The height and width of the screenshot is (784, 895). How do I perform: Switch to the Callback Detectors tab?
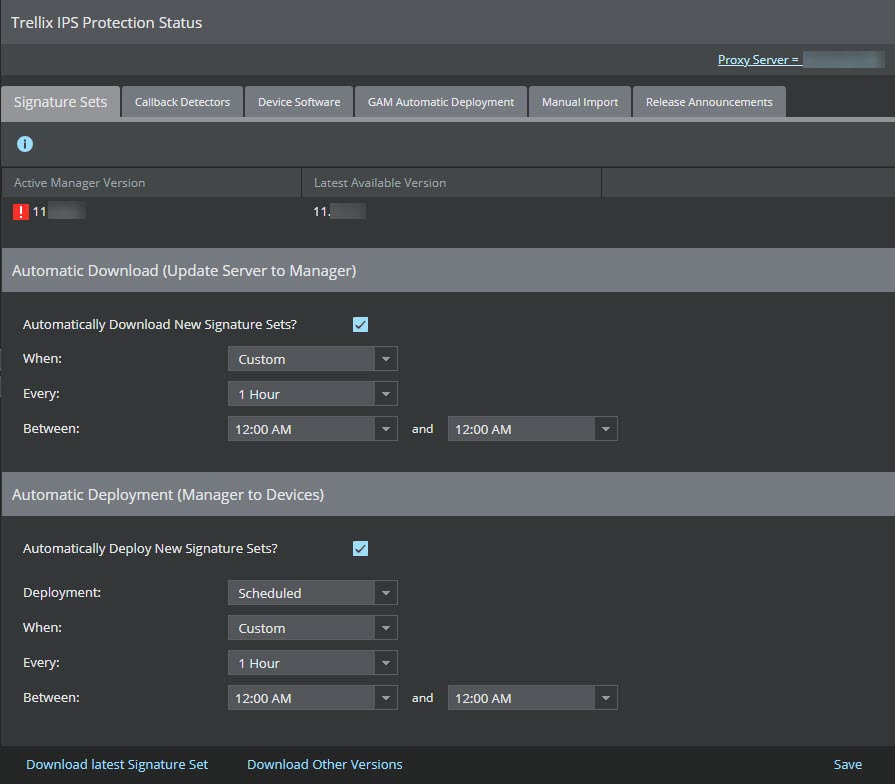[x=182, y=102]
